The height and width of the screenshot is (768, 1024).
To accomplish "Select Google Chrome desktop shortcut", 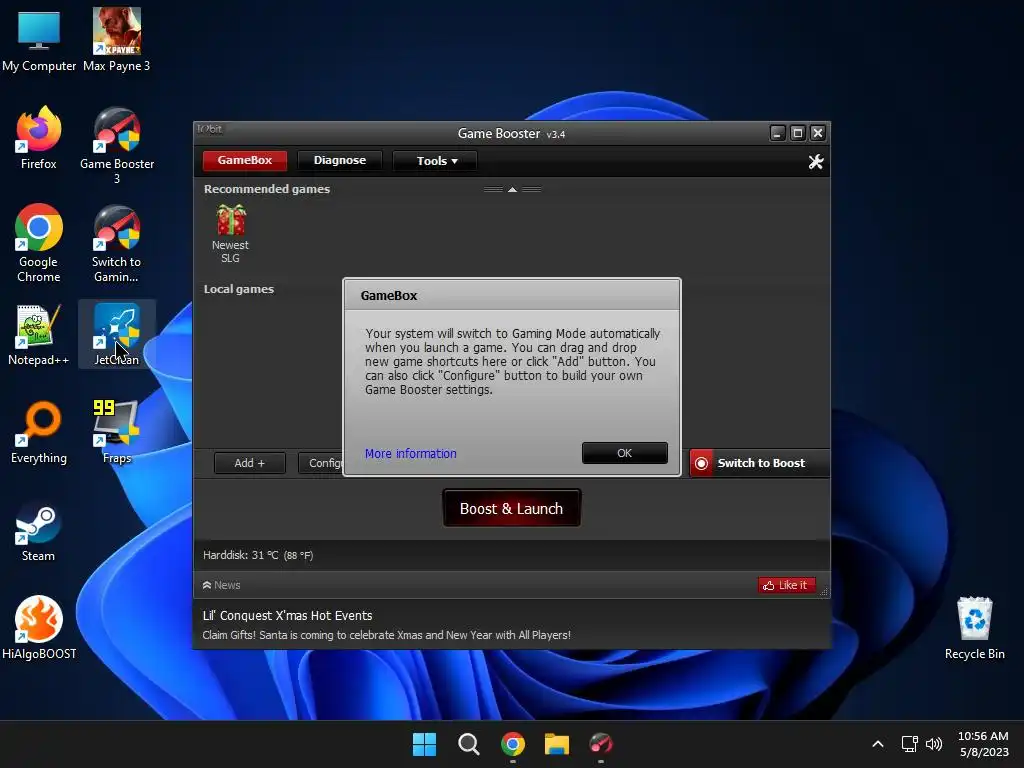I will click(39, 243).
